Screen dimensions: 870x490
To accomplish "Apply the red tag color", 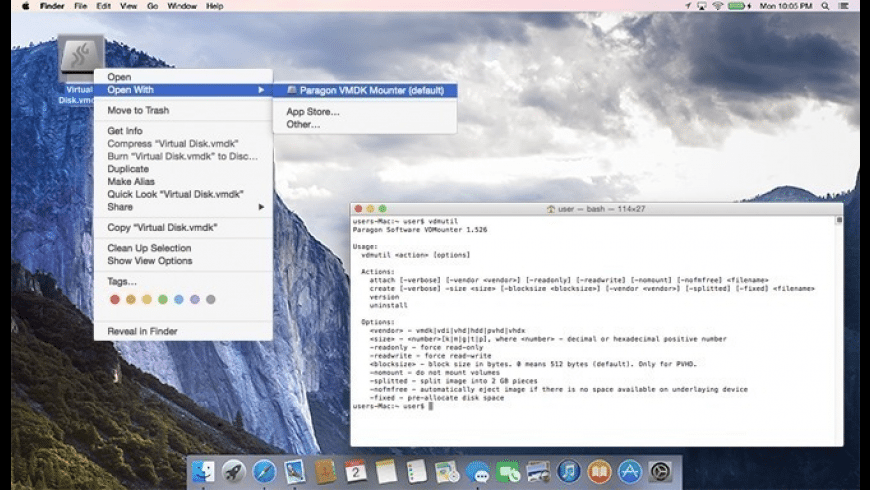I will pyautogui.click(x=115, y=300).
